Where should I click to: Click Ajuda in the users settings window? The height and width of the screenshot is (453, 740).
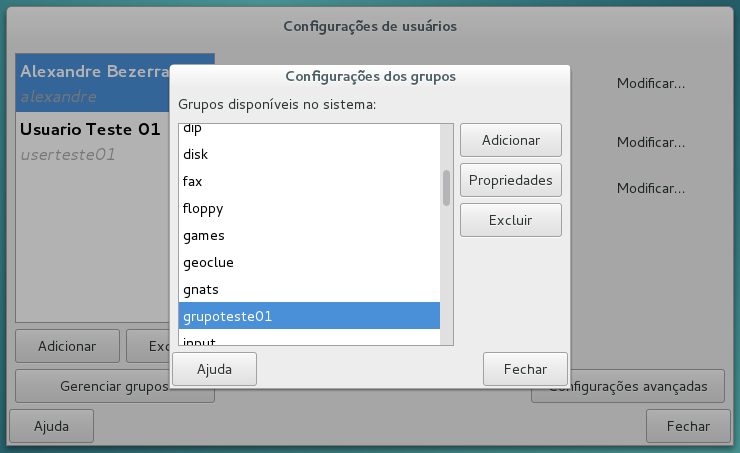[51, 426]
